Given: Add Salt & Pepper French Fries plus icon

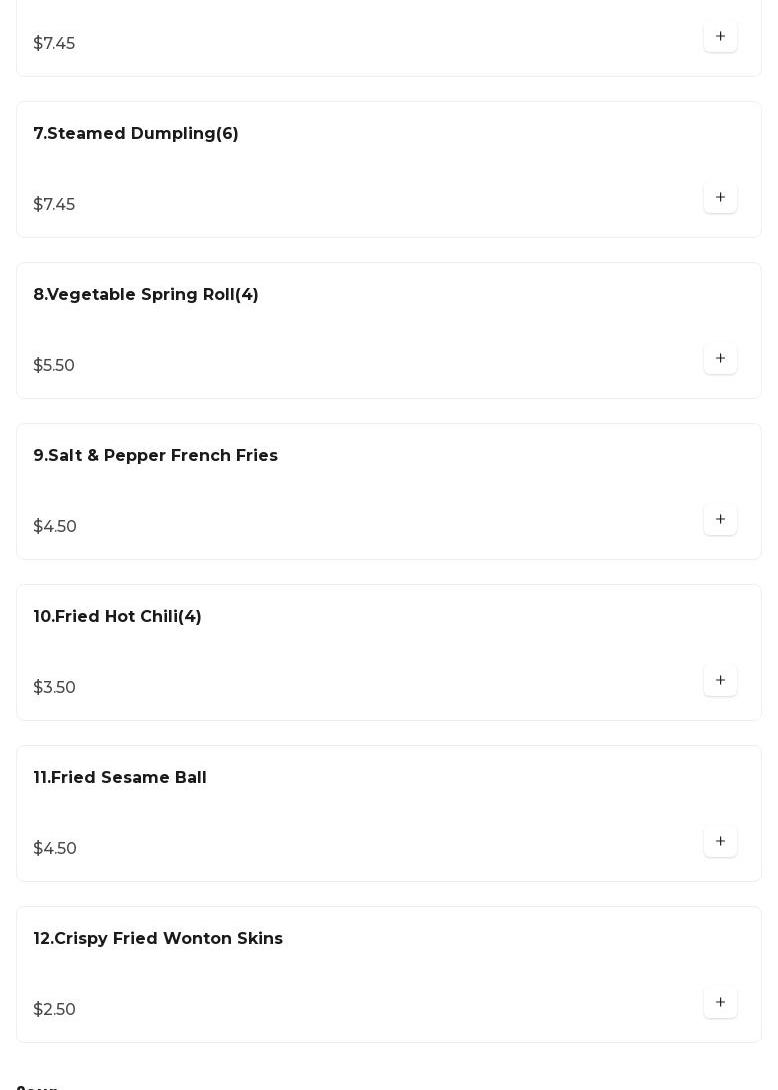Looking at the screenshot, I should pyautogui.click(x=720, y=520).
